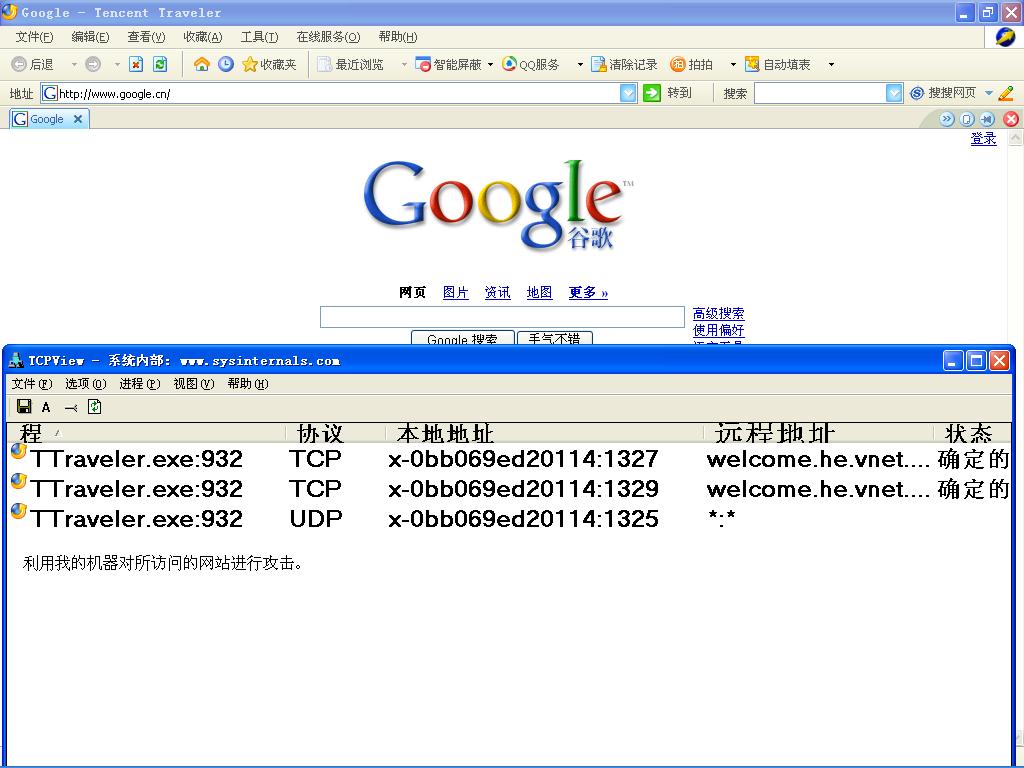Click the 清除记录 clear history button
Image resolution: width=1024 pixels, height=768 pixels.
coord(624,64)
